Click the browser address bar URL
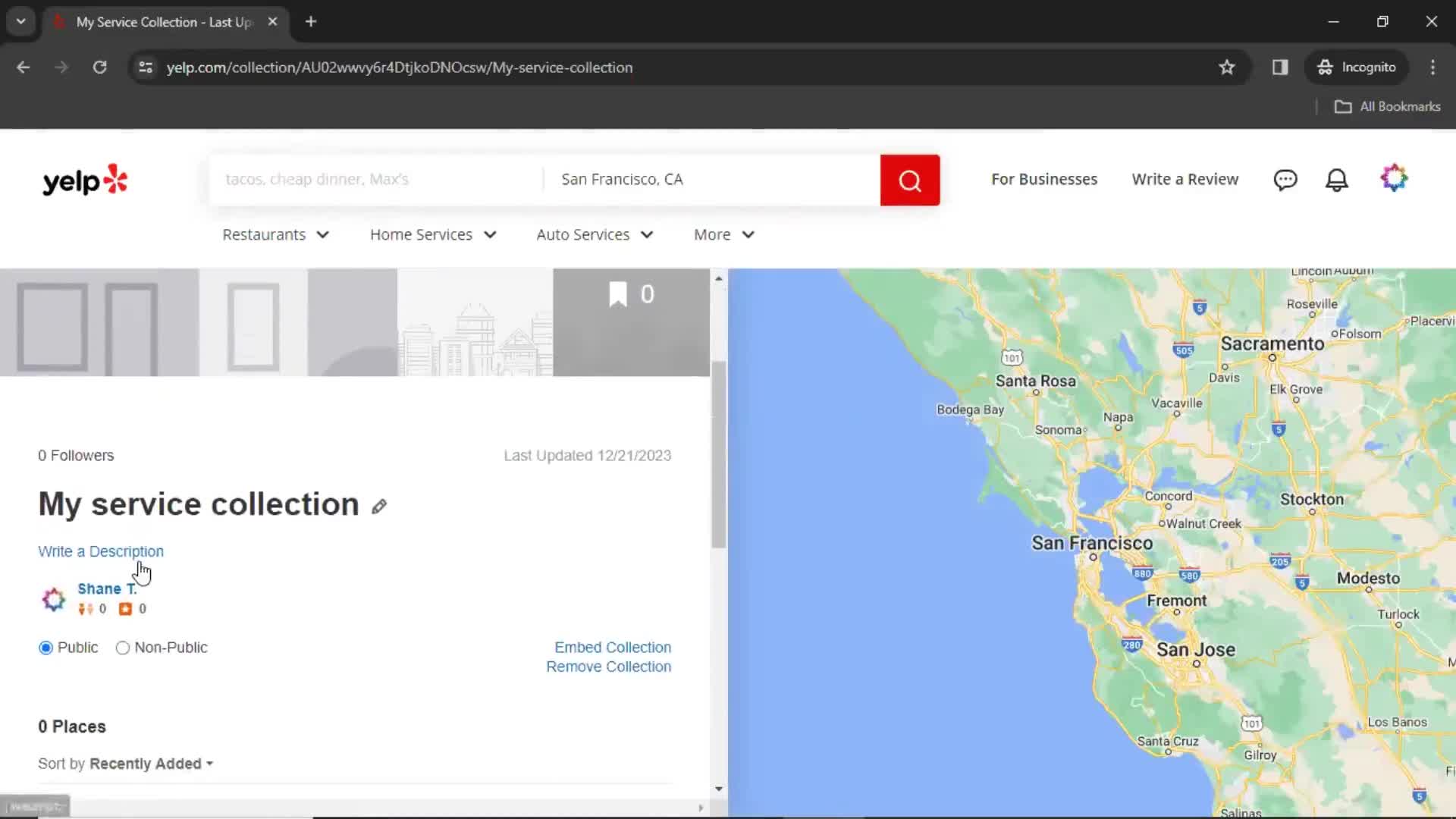Image resolution: width=1456 pixels, height=819 pixels. point(400,67)
